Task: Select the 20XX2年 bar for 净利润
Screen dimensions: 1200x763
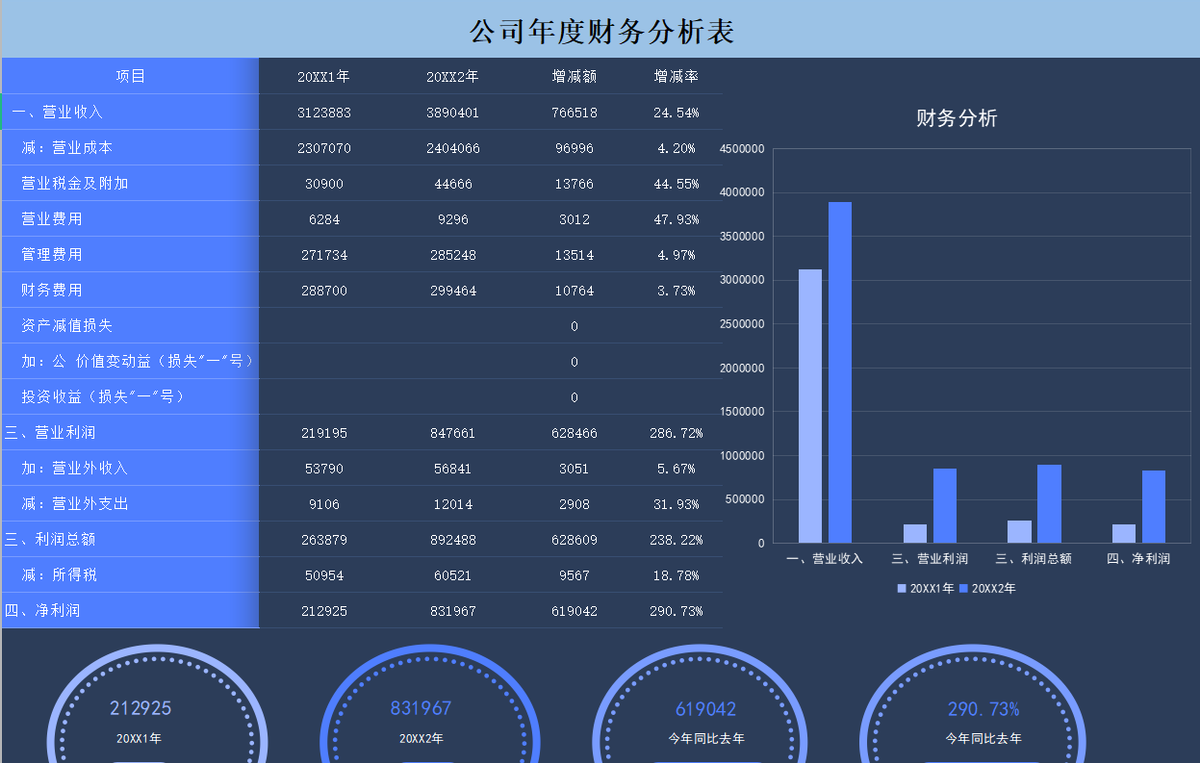Action: point(1154,507)
